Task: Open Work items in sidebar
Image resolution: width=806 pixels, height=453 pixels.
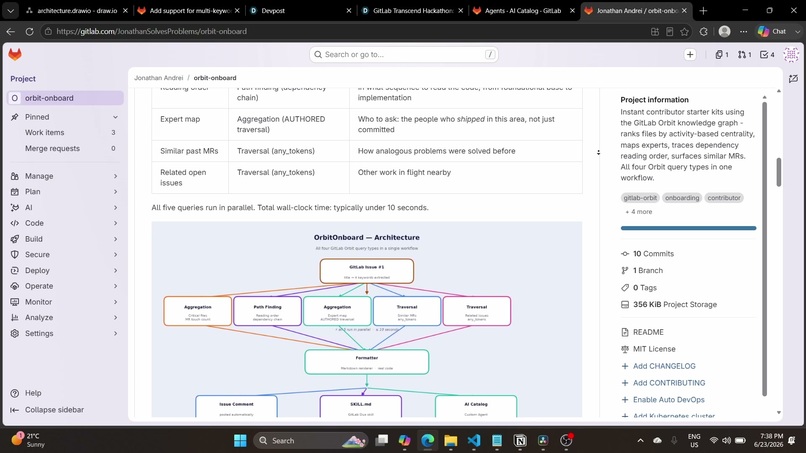Action: 66,133
